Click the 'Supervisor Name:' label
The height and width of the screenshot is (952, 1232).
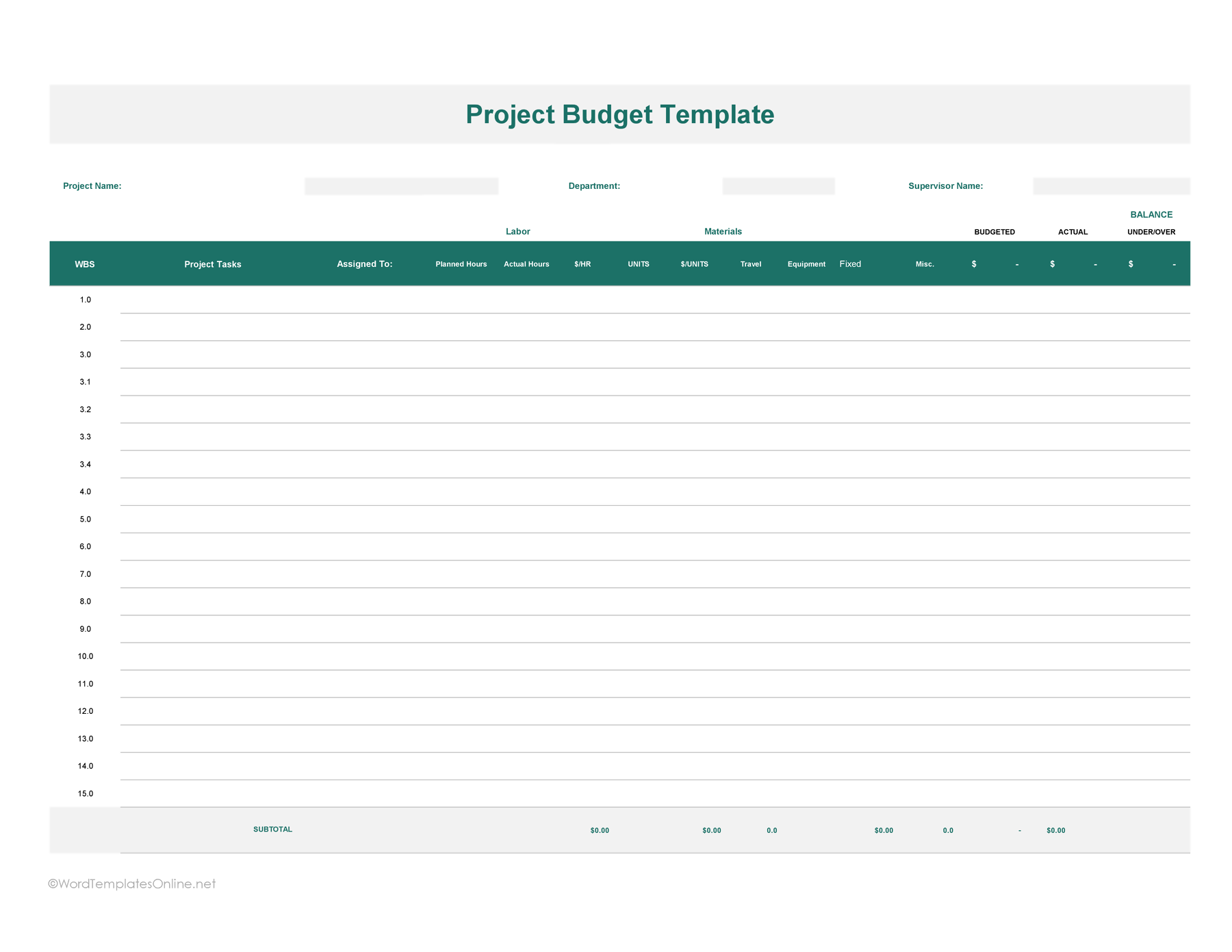(x=946, y=186)
